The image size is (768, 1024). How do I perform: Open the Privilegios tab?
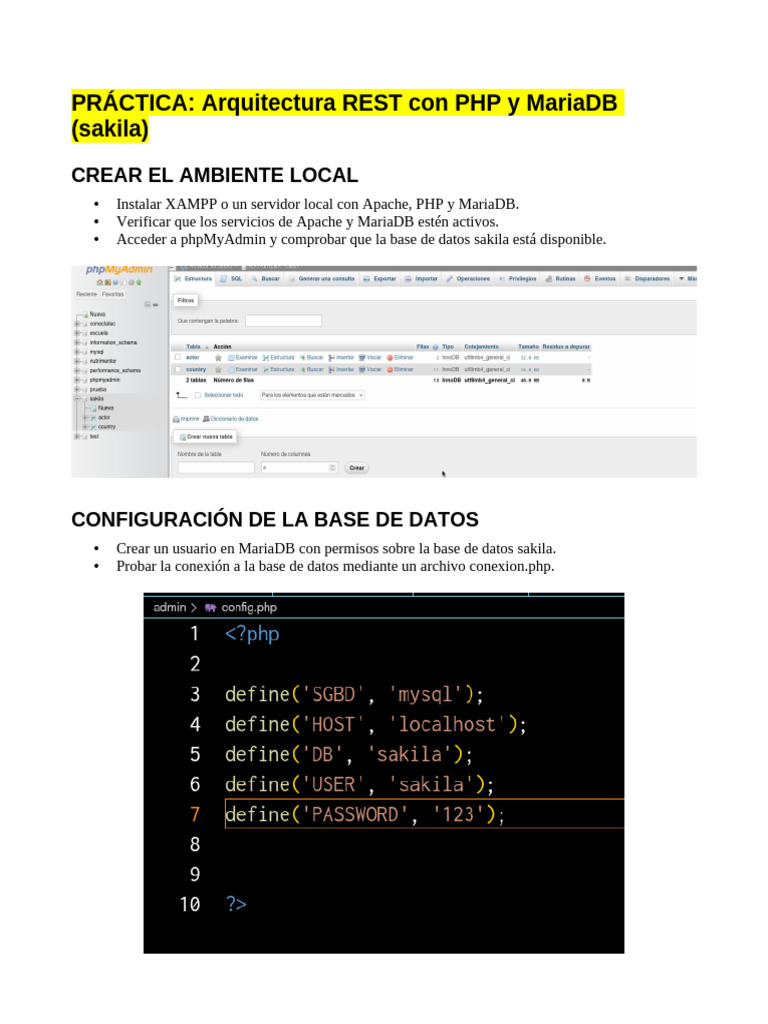coord(518,279)
